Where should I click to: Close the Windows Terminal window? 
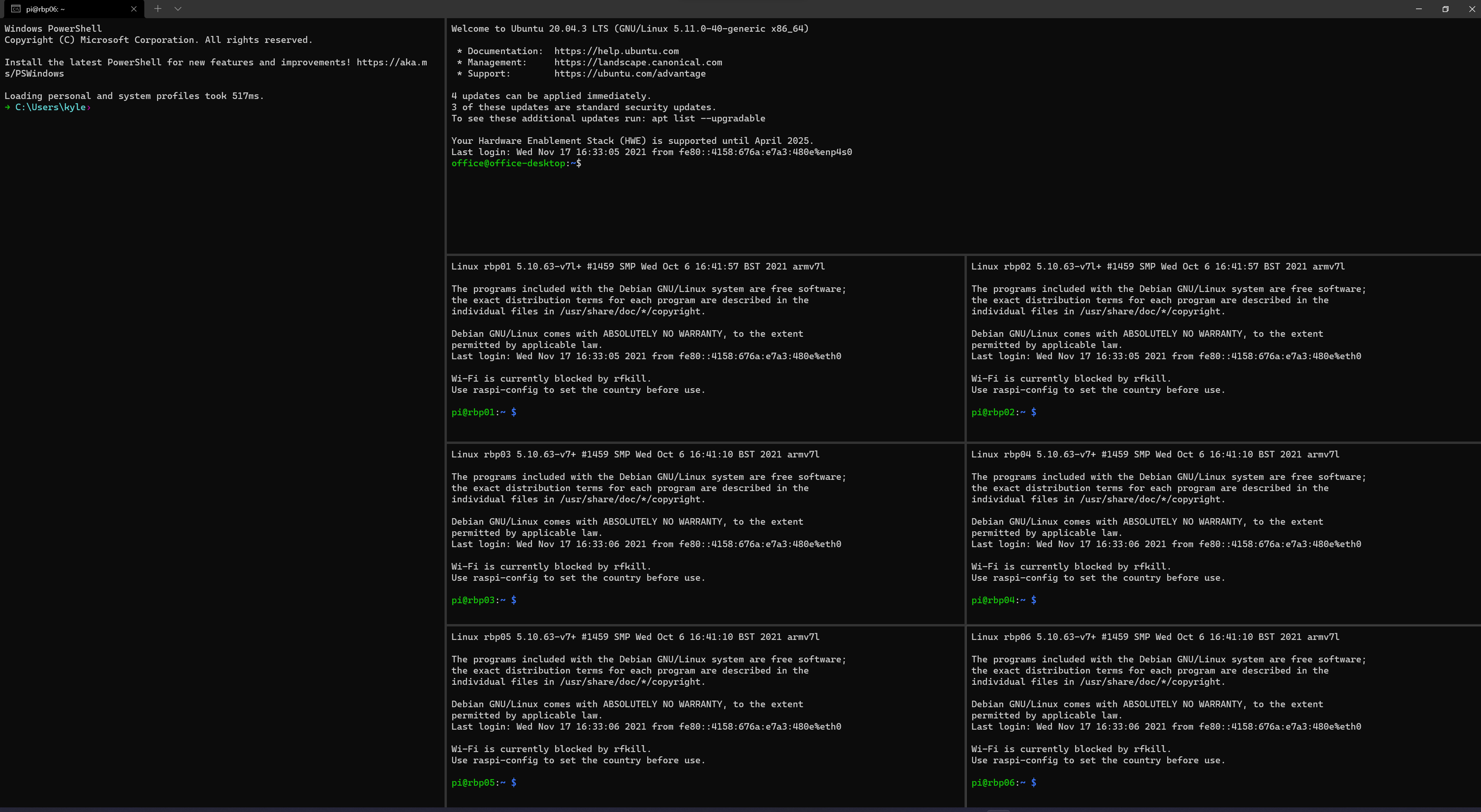coord(1471,9)
